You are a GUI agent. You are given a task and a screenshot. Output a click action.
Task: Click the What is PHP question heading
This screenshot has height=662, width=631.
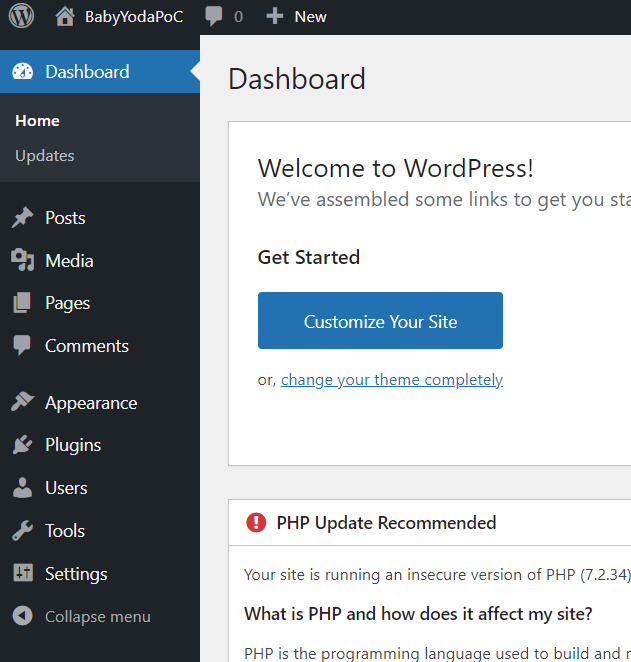tap(418, 614)
